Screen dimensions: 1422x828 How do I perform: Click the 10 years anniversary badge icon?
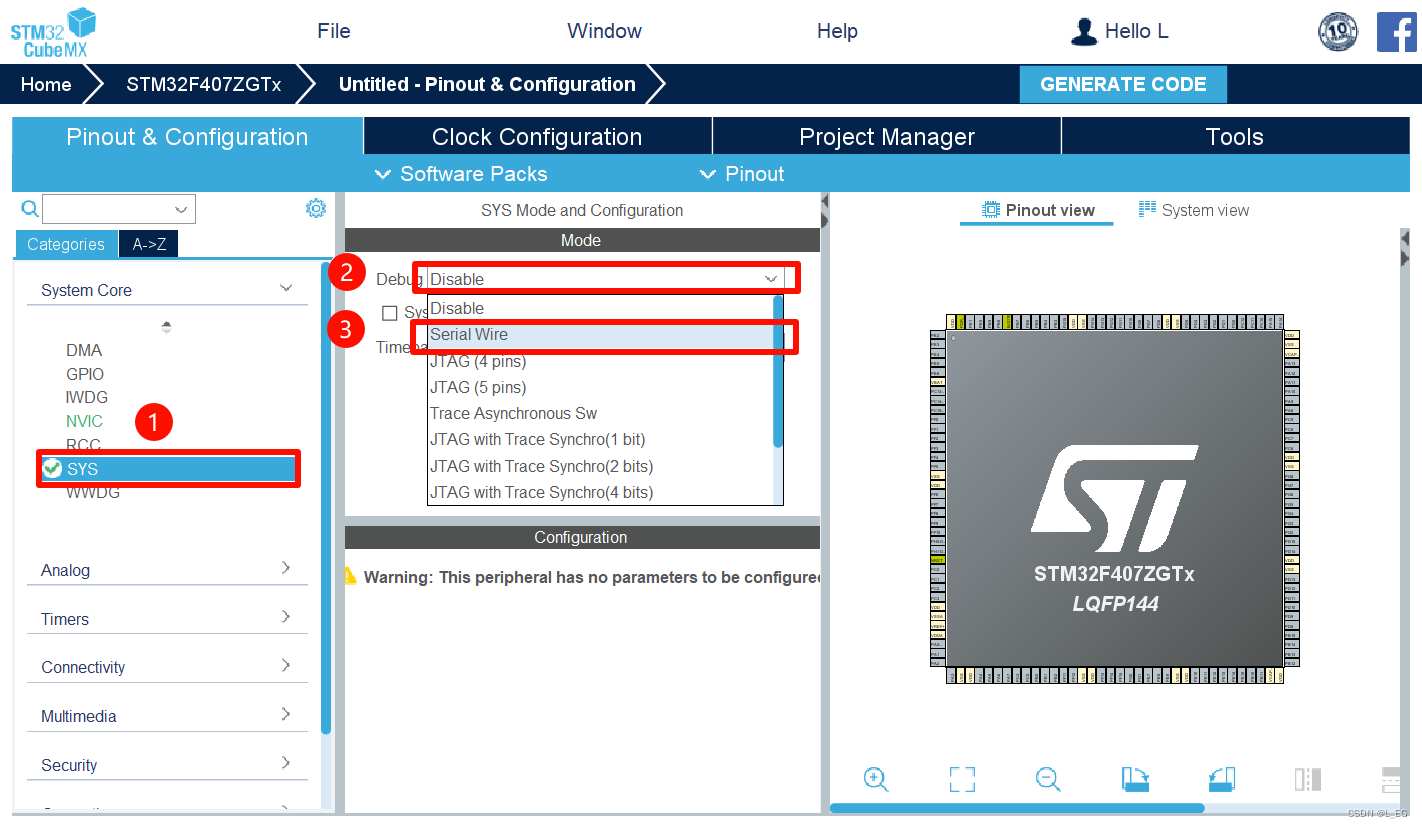(1338, 32)
